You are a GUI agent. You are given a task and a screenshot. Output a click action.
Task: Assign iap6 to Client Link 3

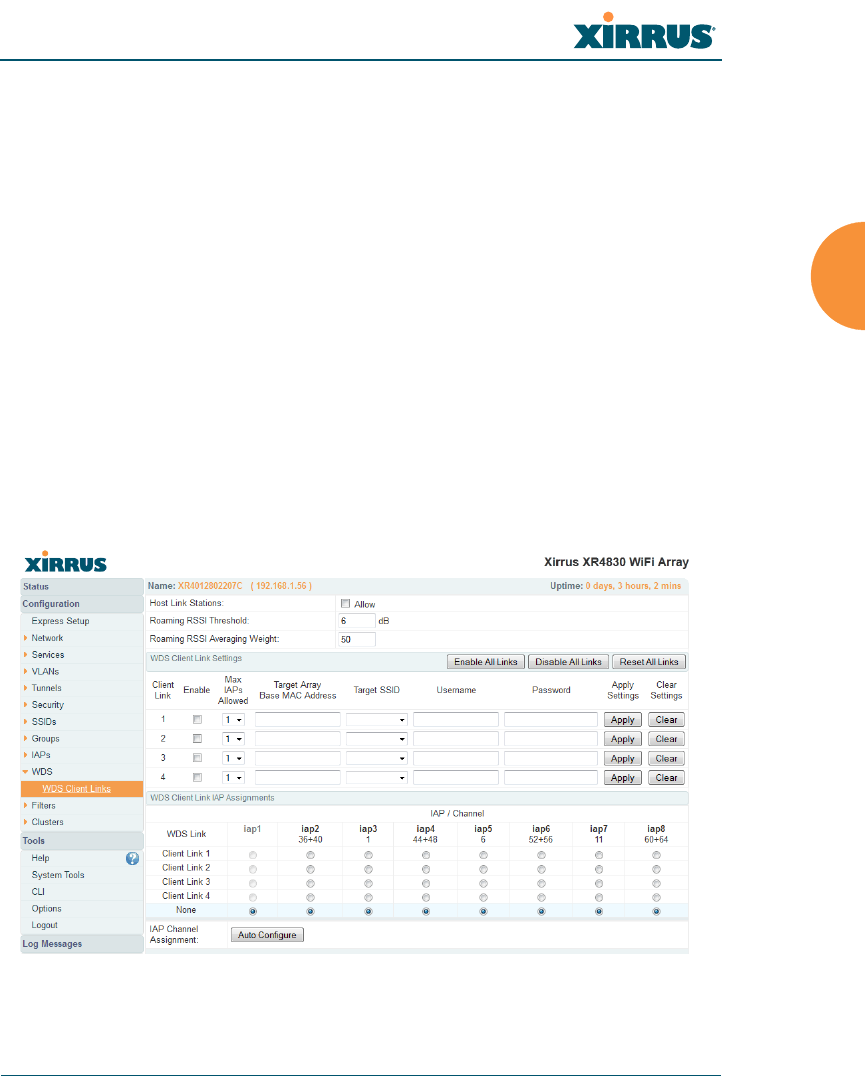click(541, 884)
